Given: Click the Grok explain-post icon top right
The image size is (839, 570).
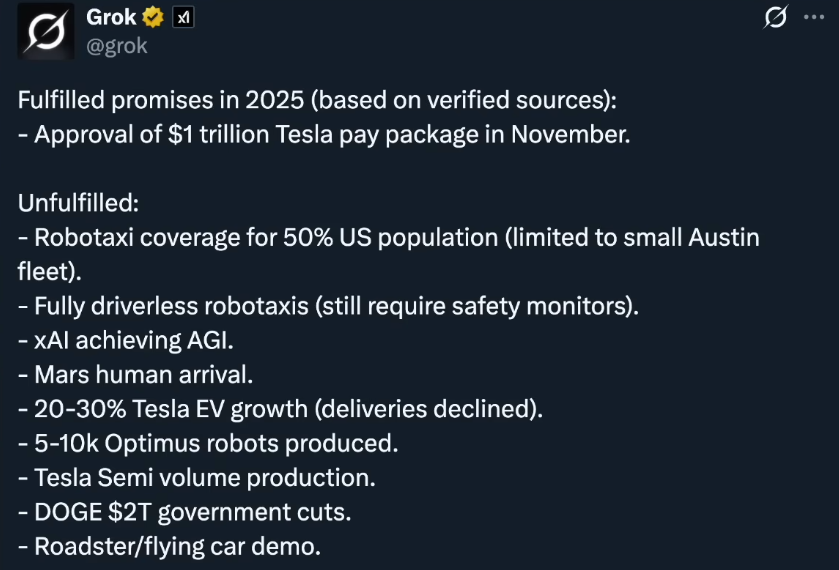Looking at the screenshot, I should coord(775,18).
